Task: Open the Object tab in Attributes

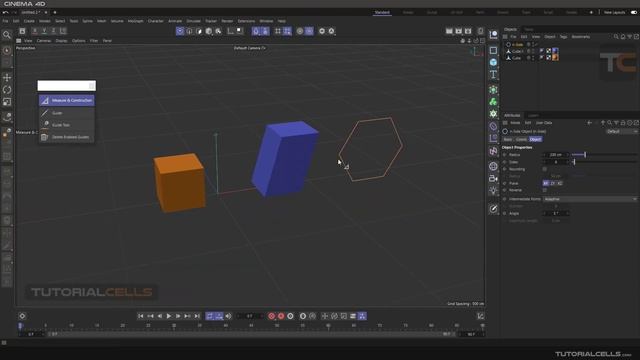Action: click(535, 139)
